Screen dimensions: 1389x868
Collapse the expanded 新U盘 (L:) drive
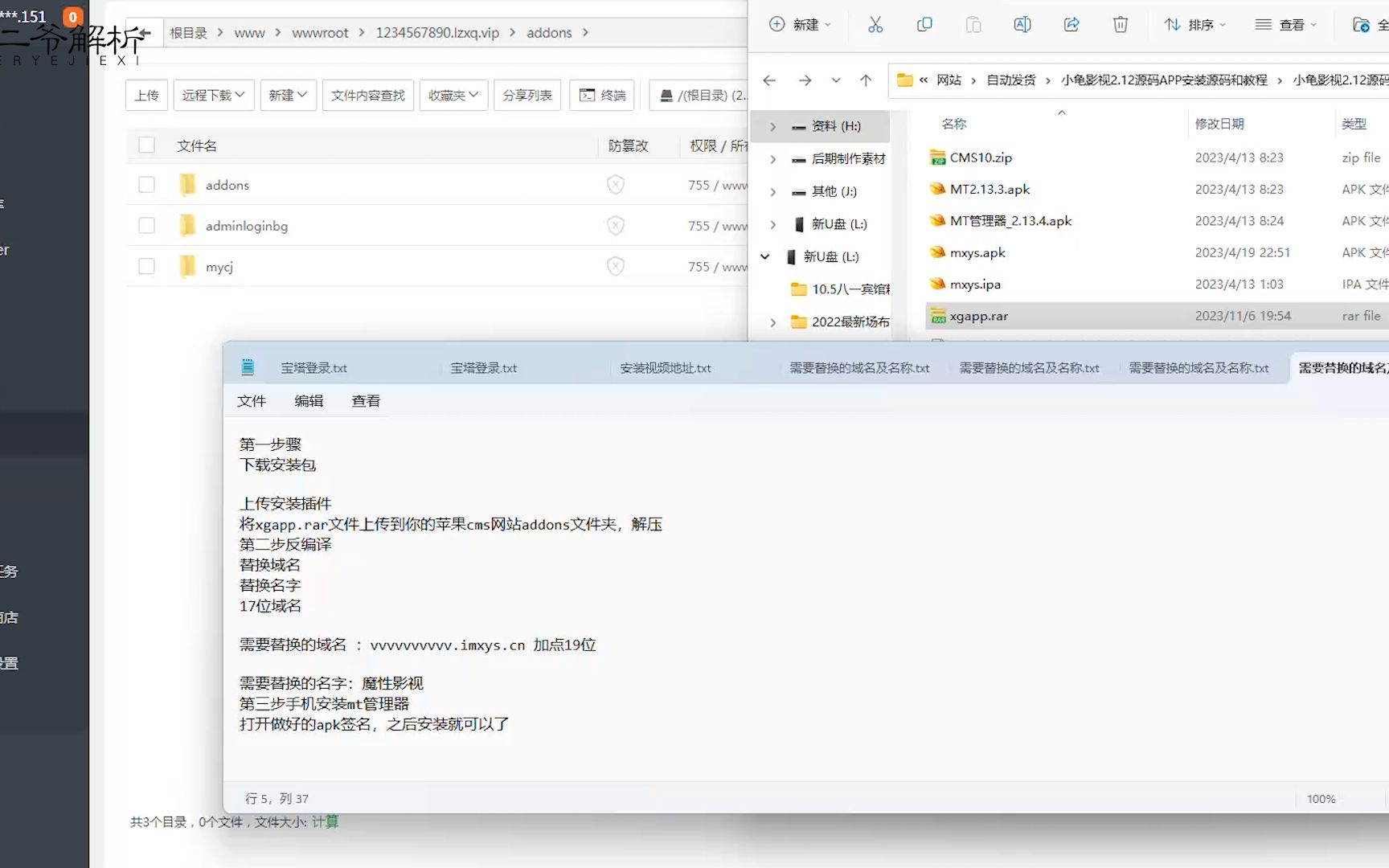[x=765, y=256]
